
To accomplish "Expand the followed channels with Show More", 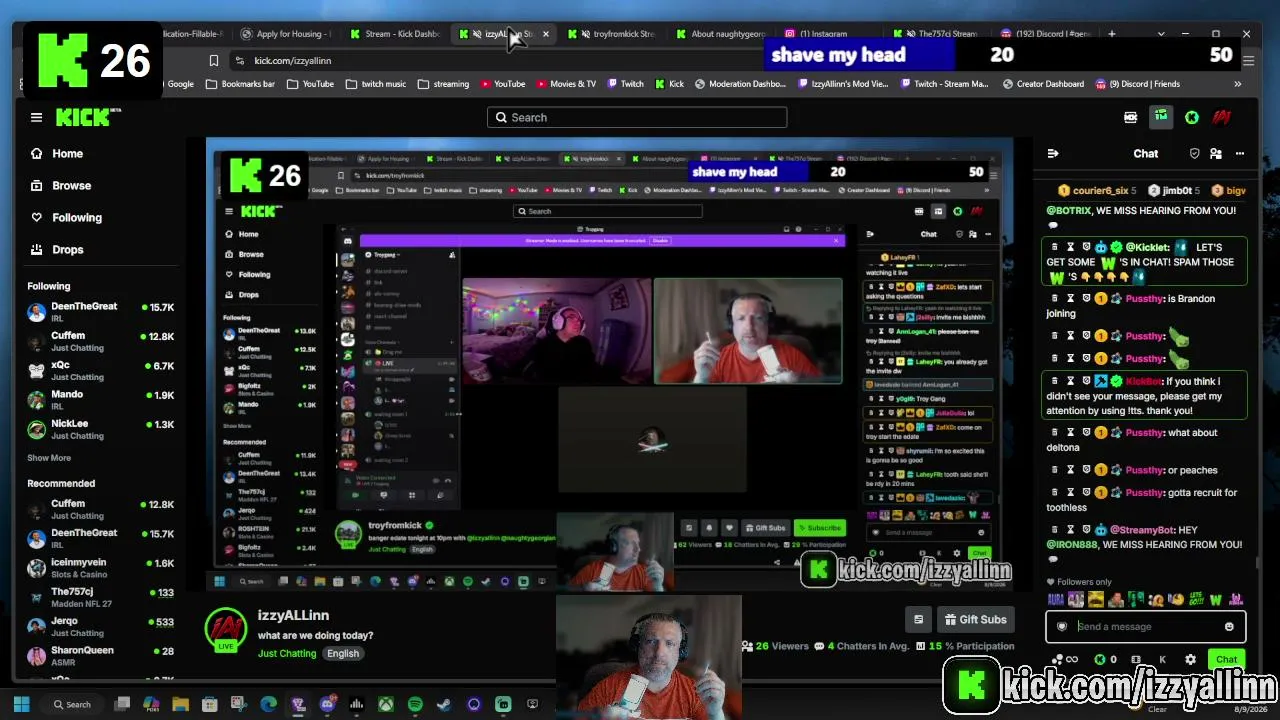I will click(x=49, y=458).
